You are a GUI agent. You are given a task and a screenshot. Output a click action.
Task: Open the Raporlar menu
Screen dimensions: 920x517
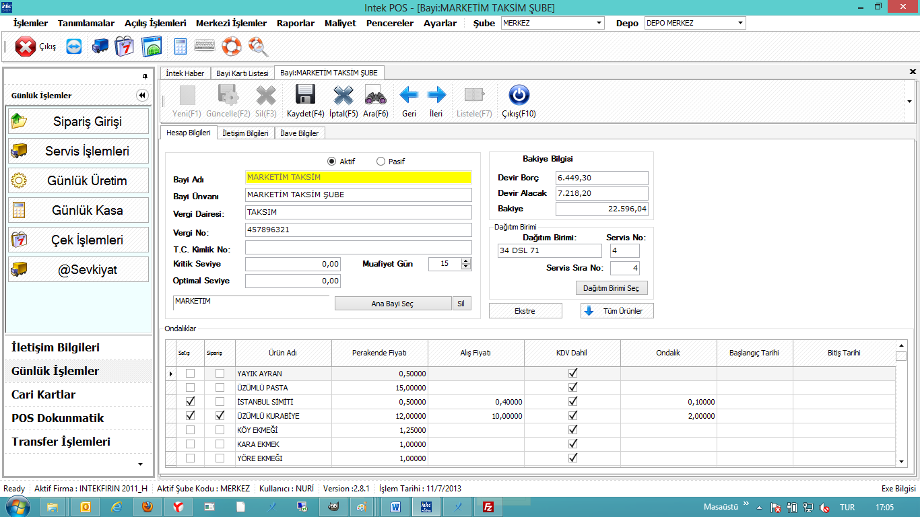point(295,21)
